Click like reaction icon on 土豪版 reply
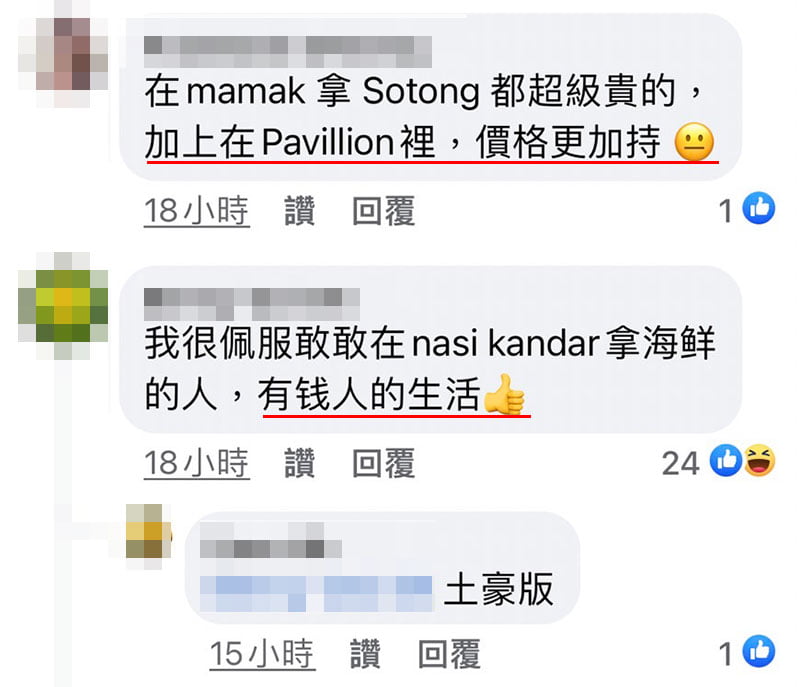This screenshot has height=687, width=800. click(759, 651)
